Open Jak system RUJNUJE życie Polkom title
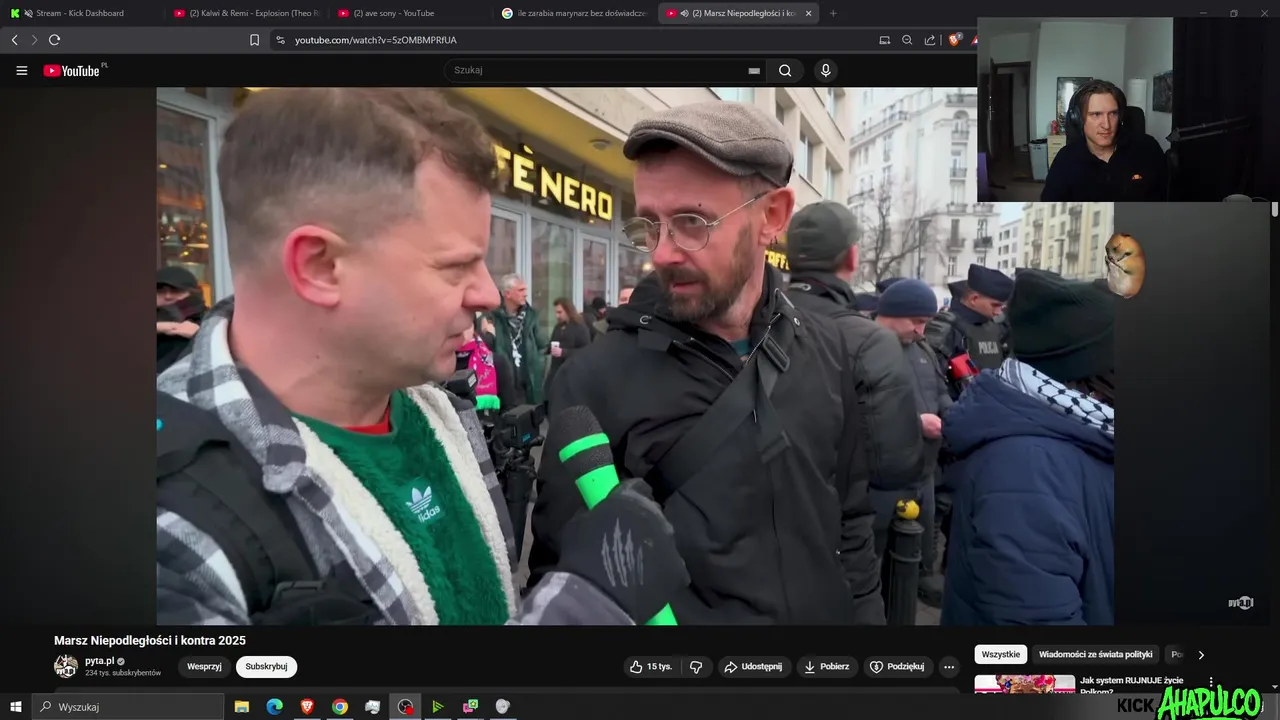Screen dimensions: 1280x720 click(x=1132, y=685)
